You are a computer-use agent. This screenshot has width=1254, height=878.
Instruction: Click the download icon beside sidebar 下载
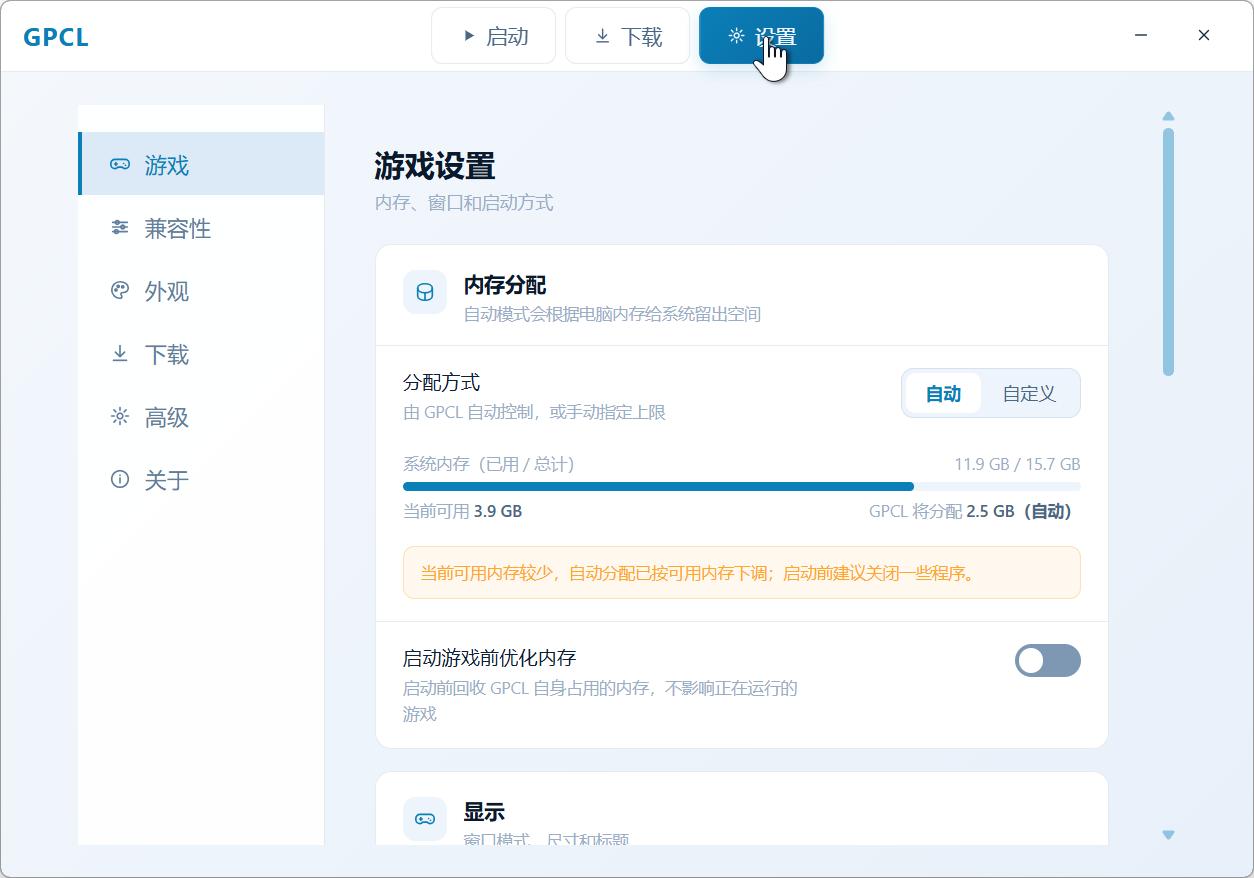120,354
